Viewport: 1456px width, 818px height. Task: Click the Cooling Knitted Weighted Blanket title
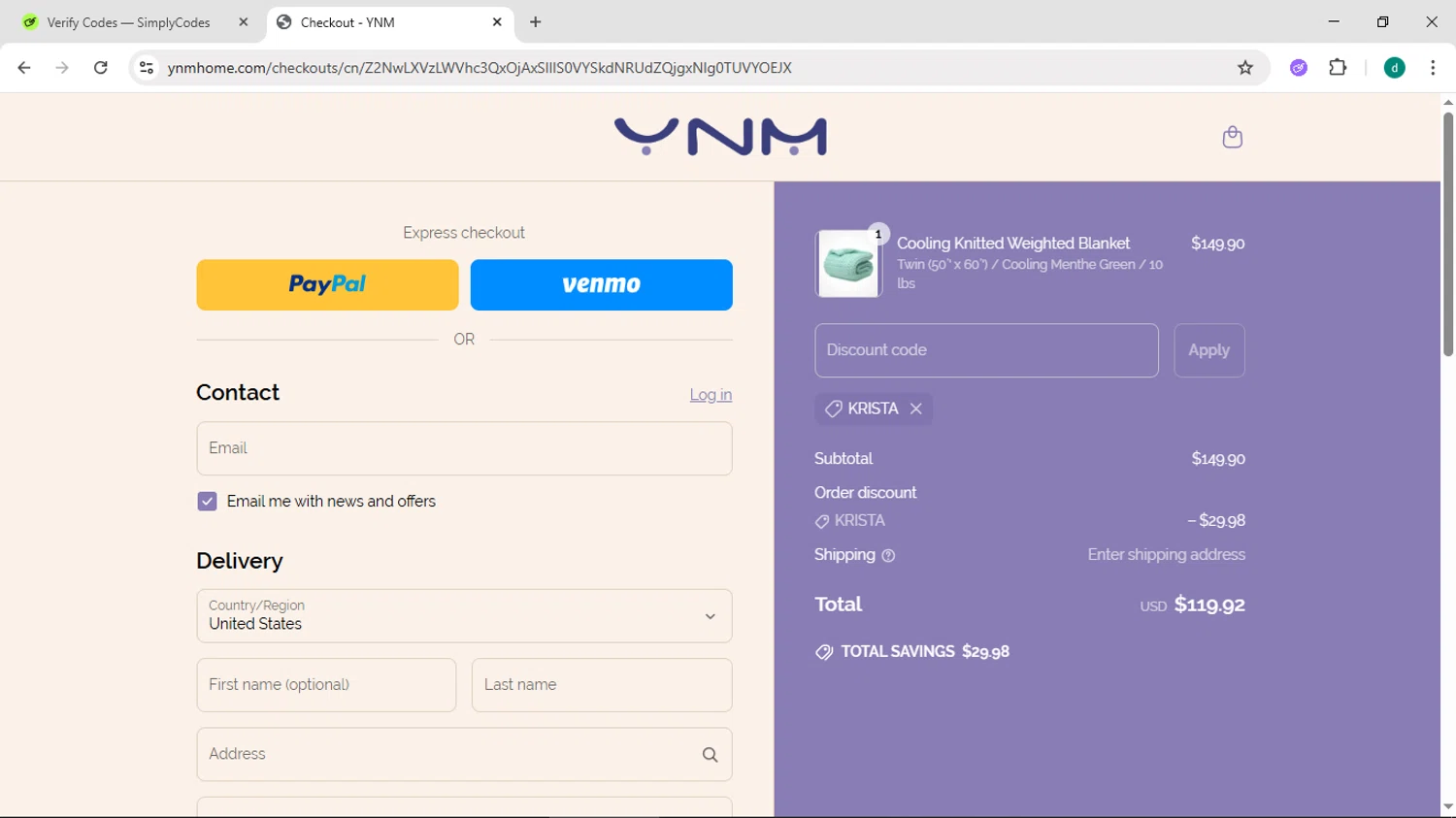1013,244
